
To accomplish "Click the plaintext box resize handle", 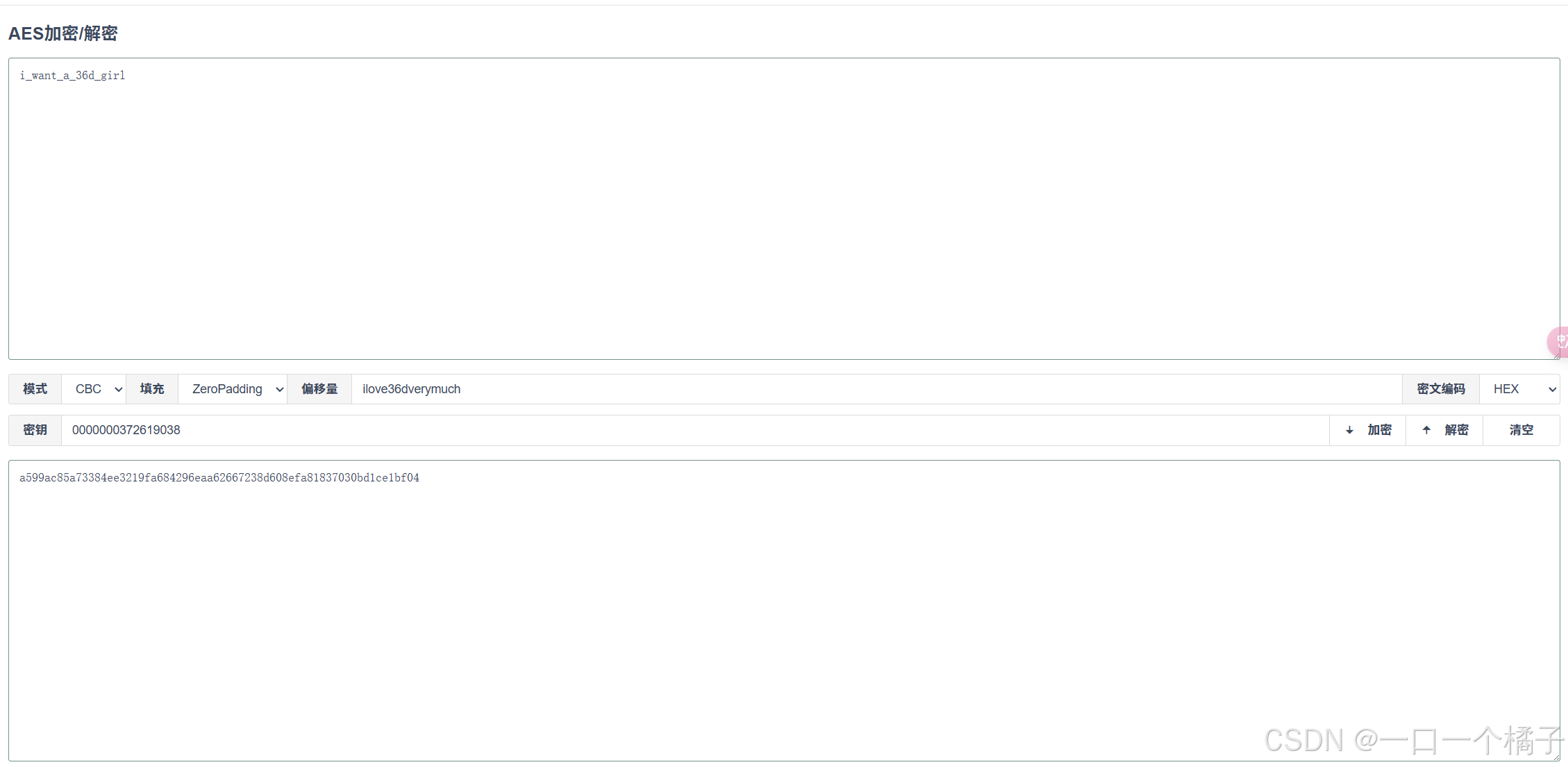I will pyautogui.click(x=1556, y=355).
